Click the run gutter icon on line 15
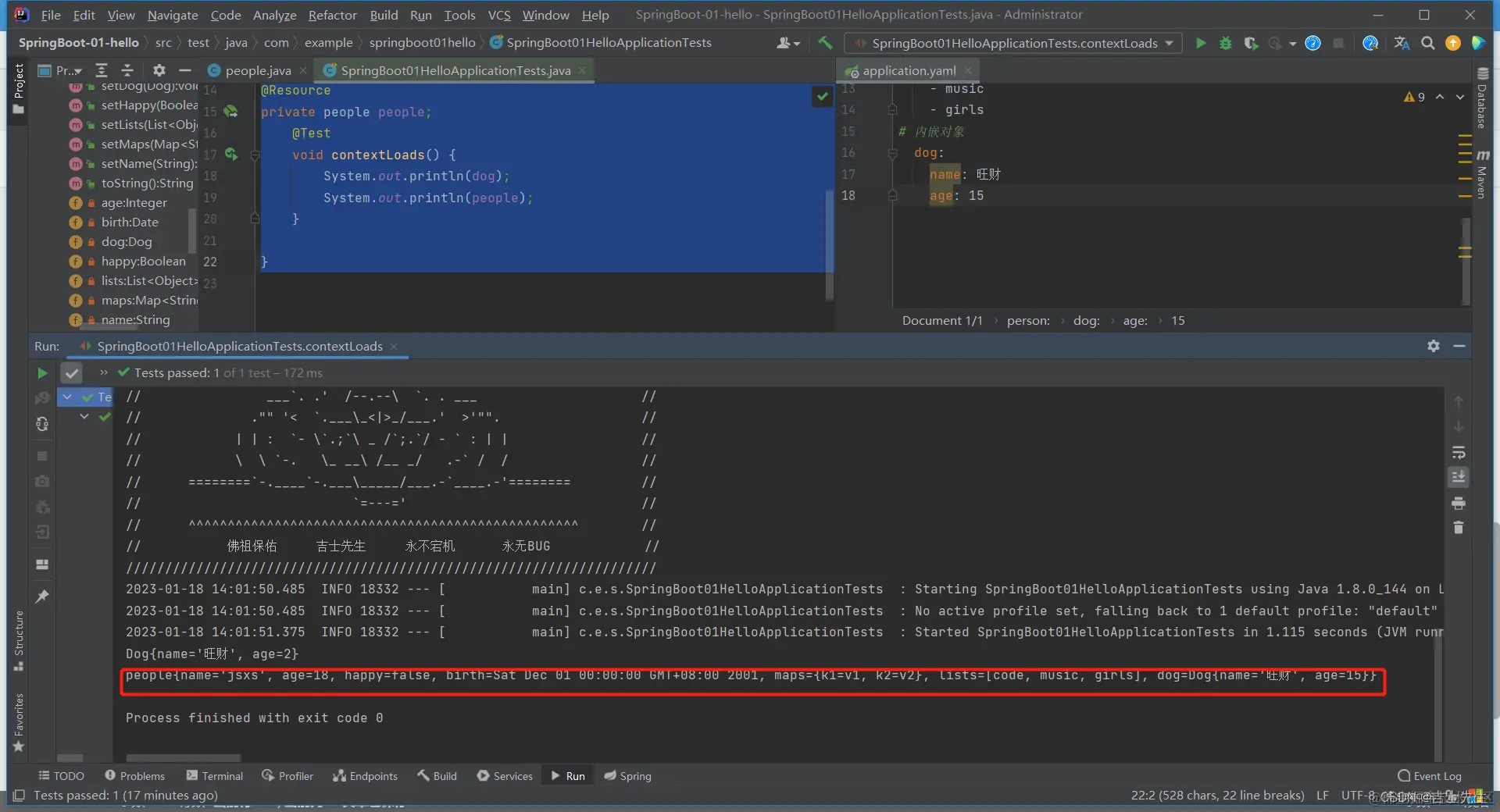 point(231,112)
